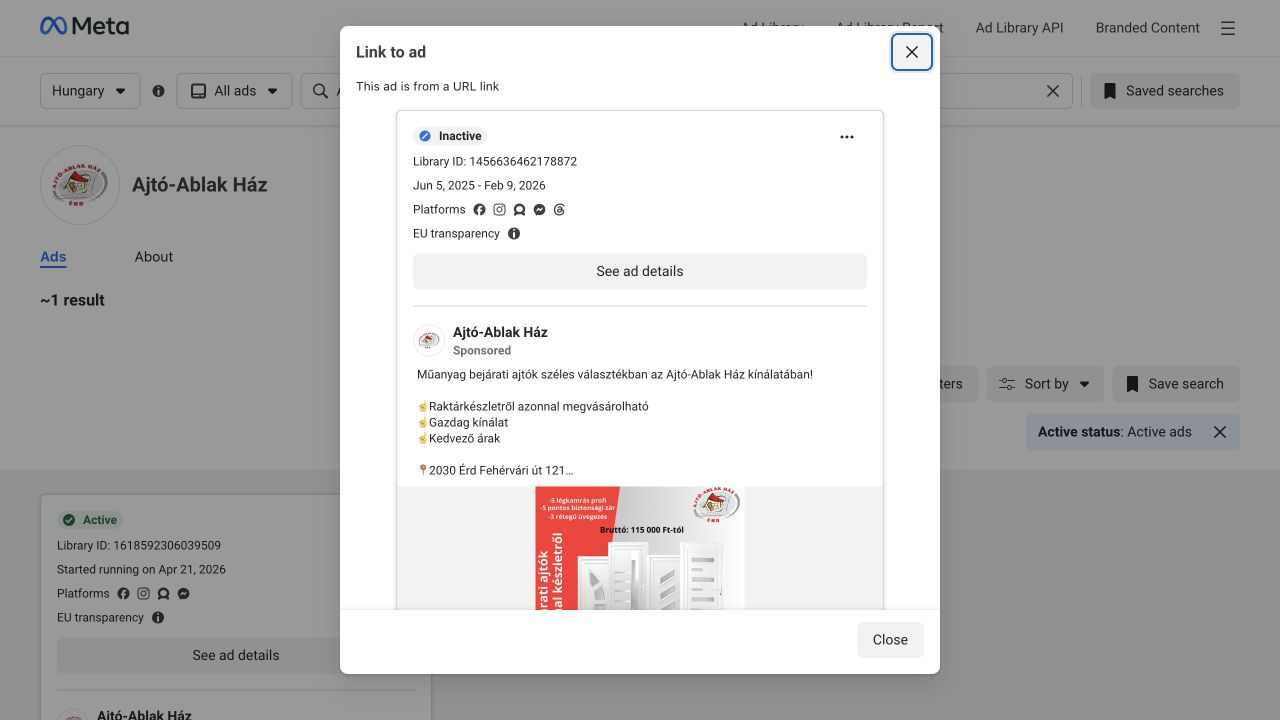Remove the Active status filter chip

1220,432
